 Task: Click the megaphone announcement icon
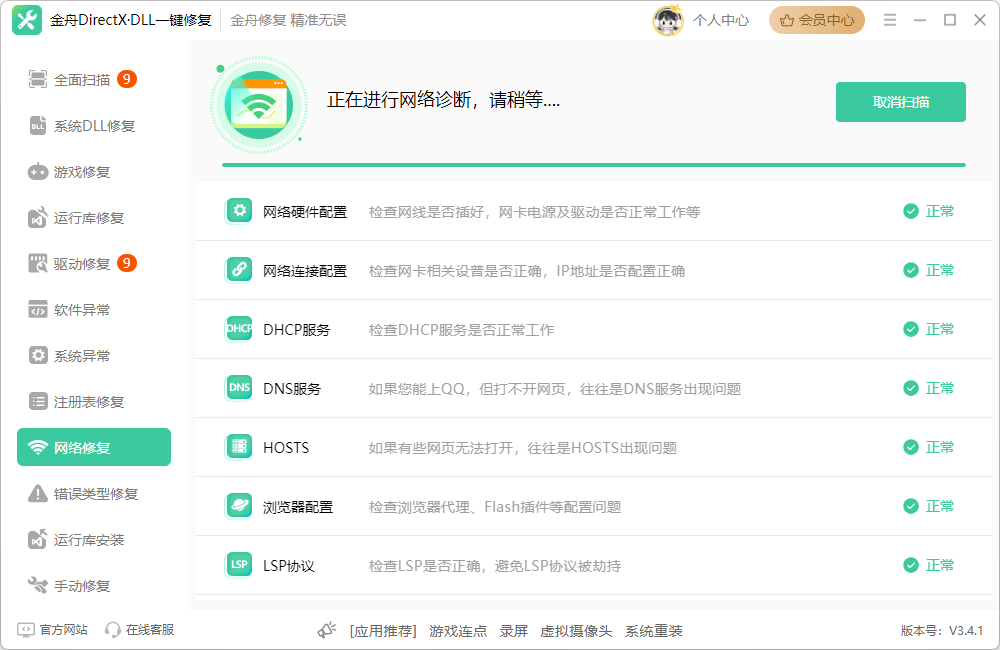tap(327, 630)
